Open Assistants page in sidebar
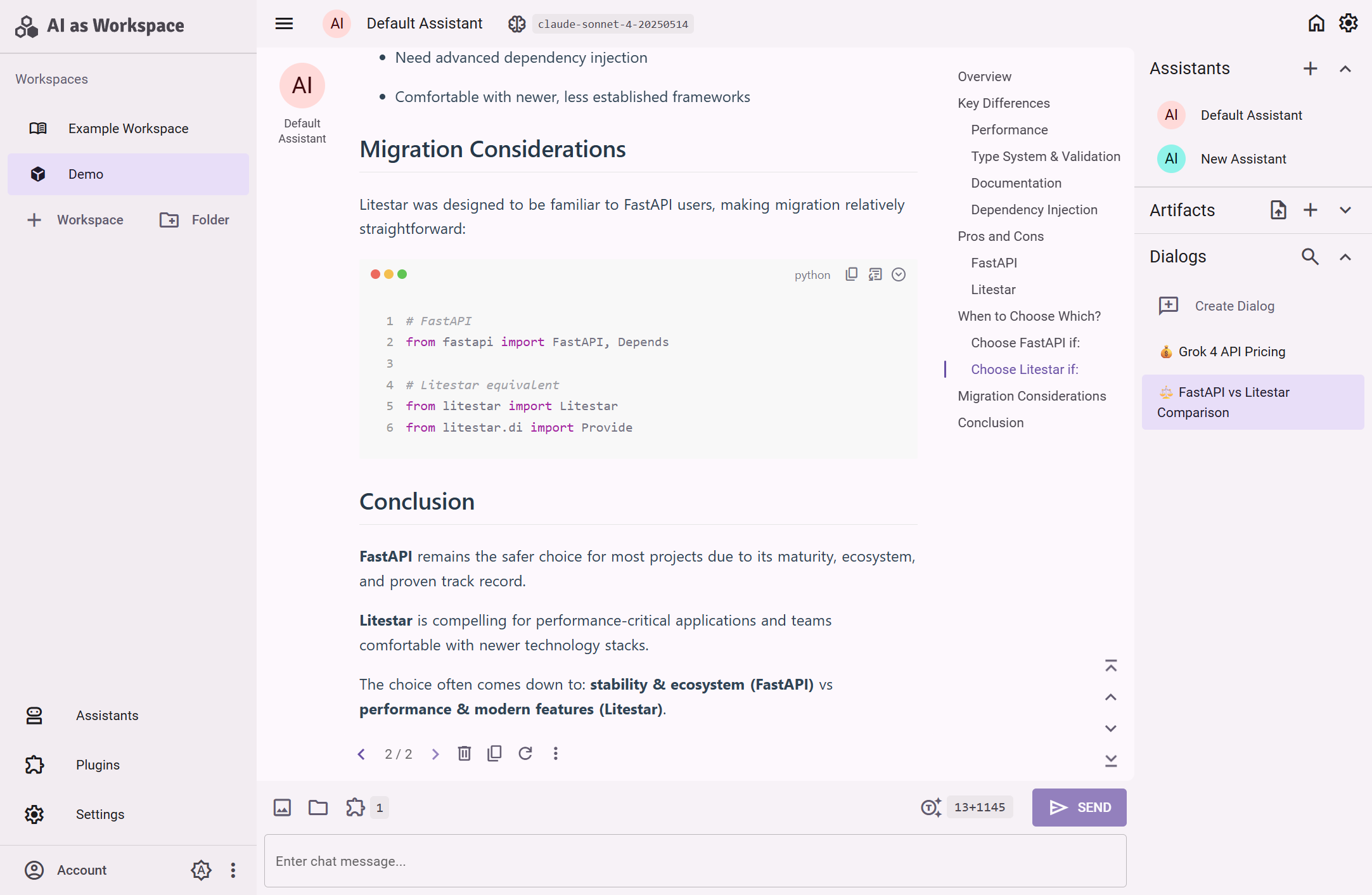Screen dimensions: 1372x895 [x=128, y=716]
